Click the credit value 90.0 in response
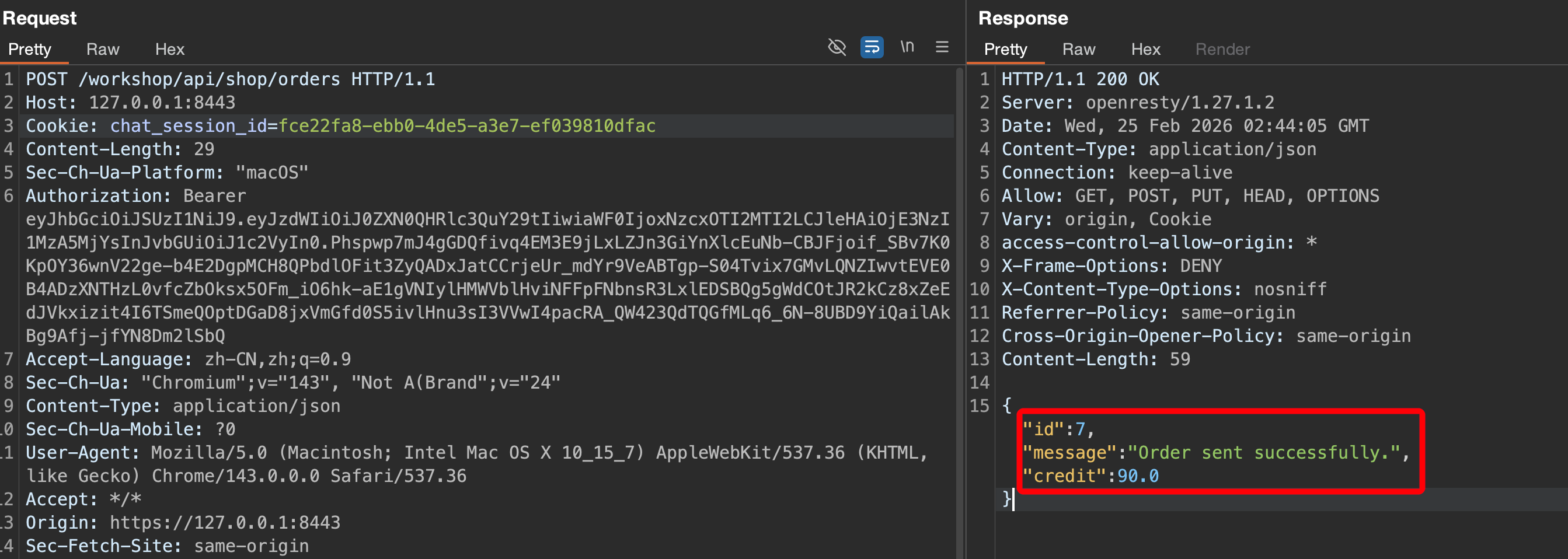 1138,476
